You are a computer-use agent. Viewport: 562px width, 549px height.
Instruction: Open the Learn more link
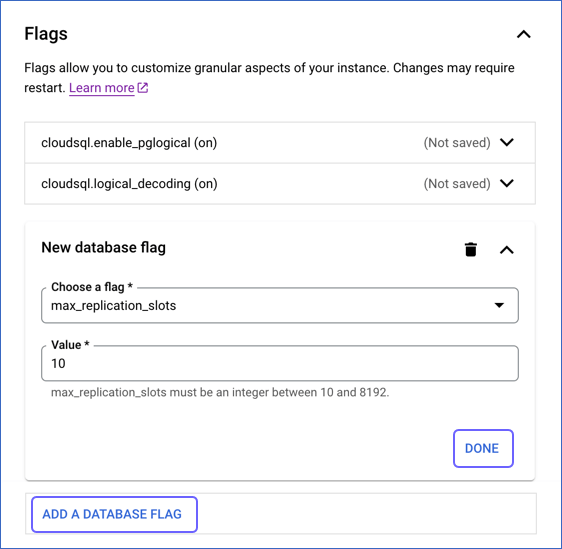click(102, 88)
